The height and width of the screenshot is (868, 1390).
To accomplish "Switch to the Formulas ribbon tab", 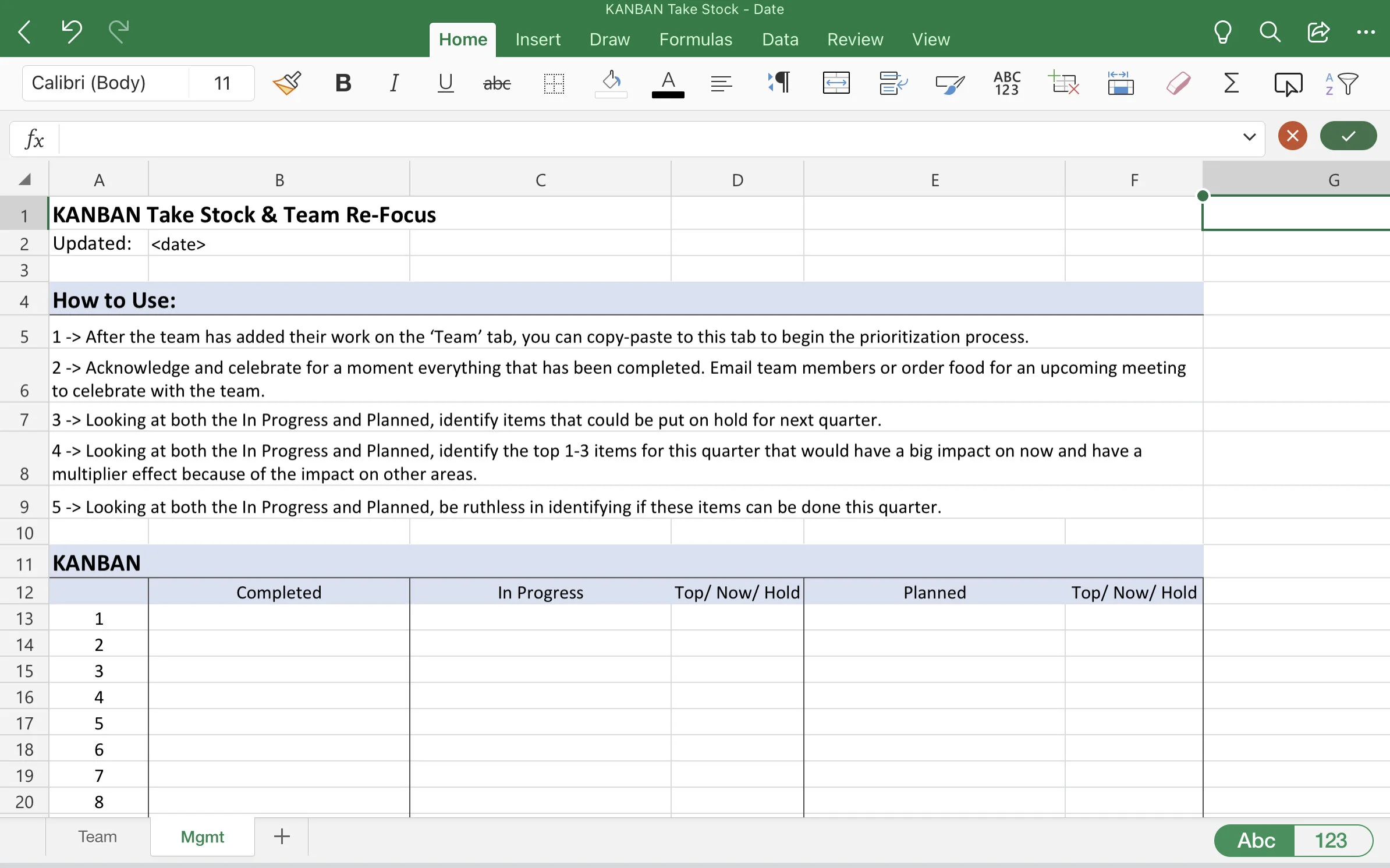I will 696,40.
